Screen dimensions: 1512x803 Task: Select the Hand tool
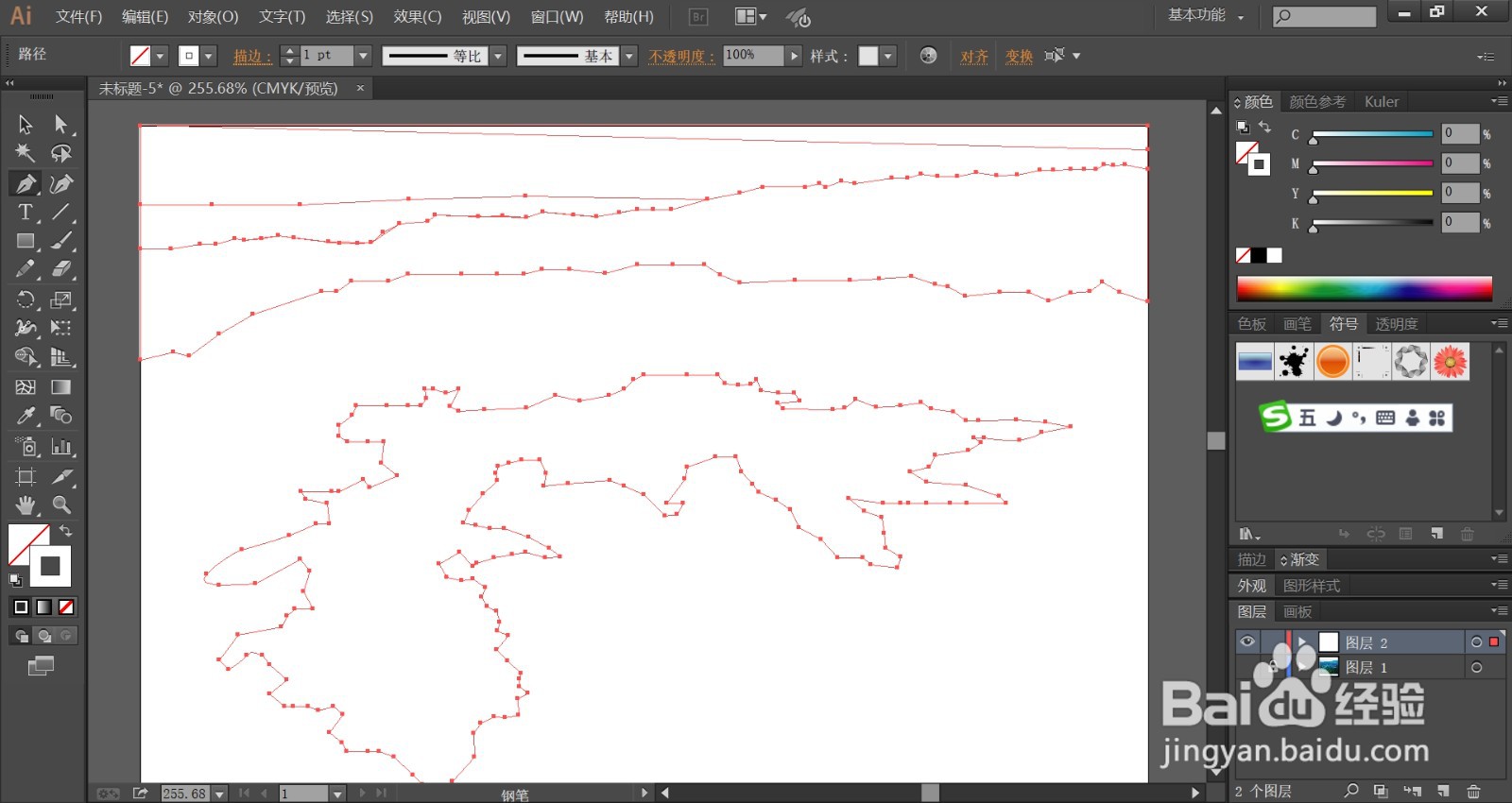(26, 505)
